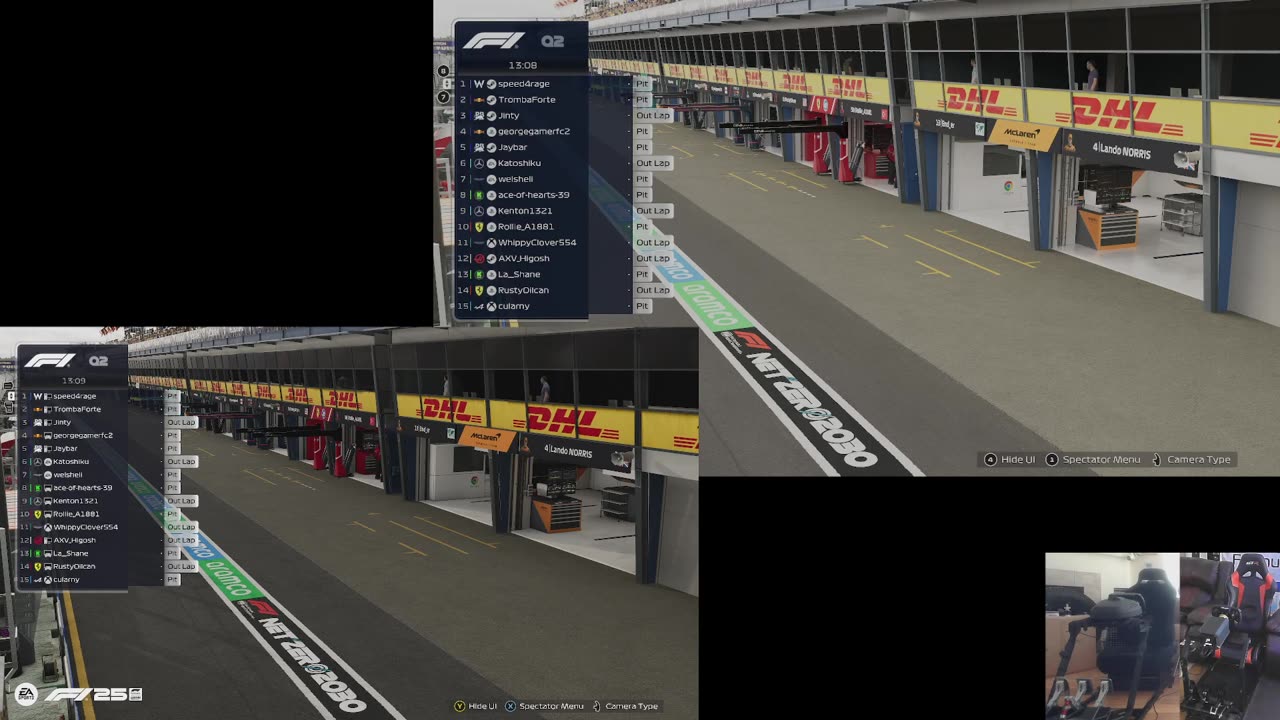The image size is (1280, 720).
Task: Click stick glyph beside upper Camera Type
Action: click(x=1157, y=459)
